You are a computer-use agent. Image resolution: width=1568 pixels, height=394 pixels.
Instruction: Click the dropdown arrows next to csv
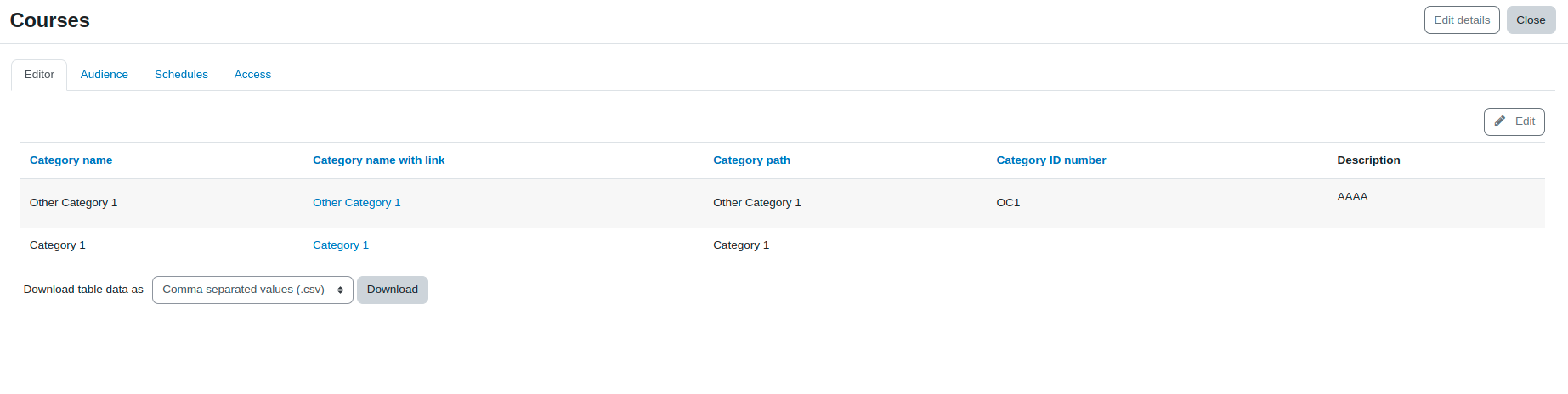[x=340, y=290]
